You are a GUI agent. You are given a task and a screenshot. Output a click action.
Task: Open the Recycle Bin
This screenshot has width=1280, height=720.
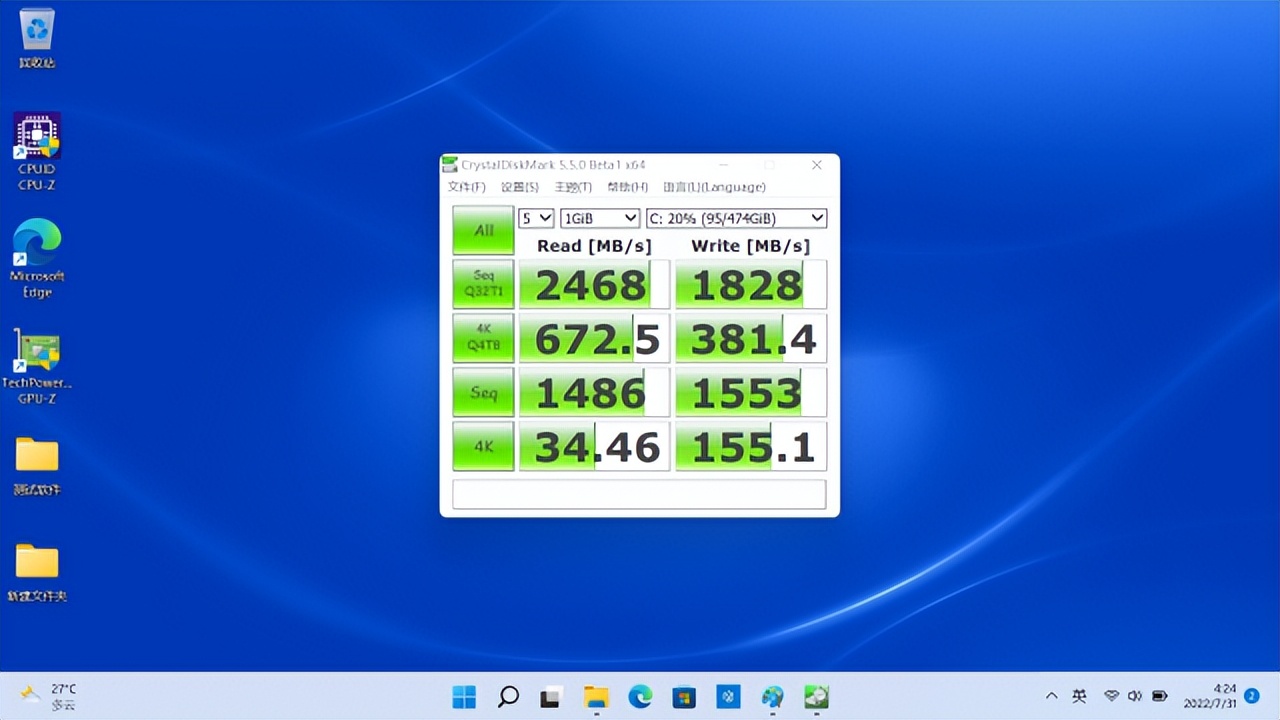36,29
